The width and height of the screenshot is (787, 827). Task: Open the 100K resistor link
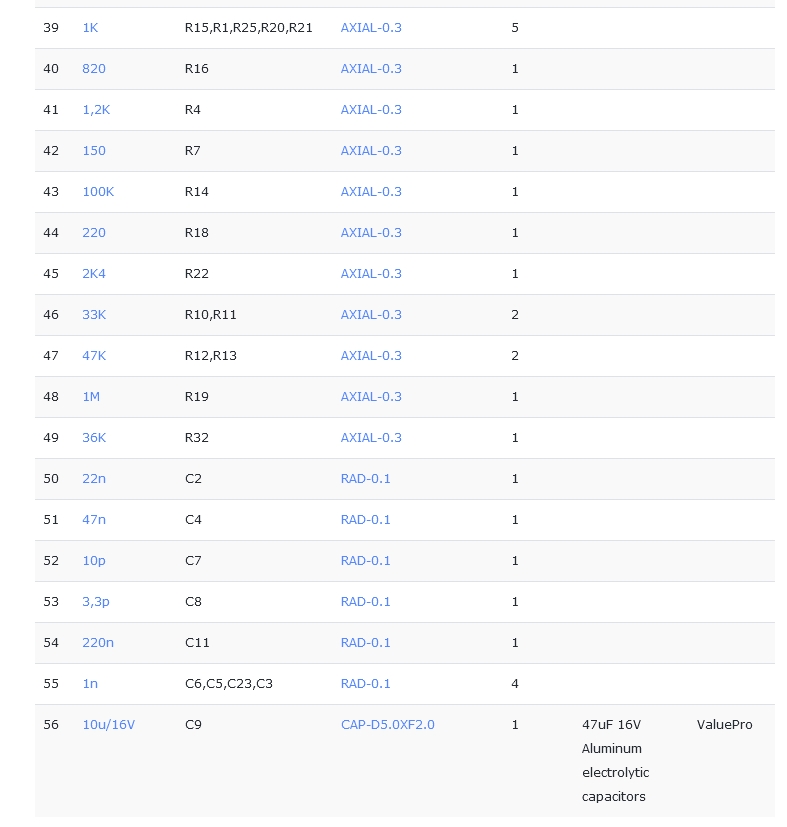(98, 192)
